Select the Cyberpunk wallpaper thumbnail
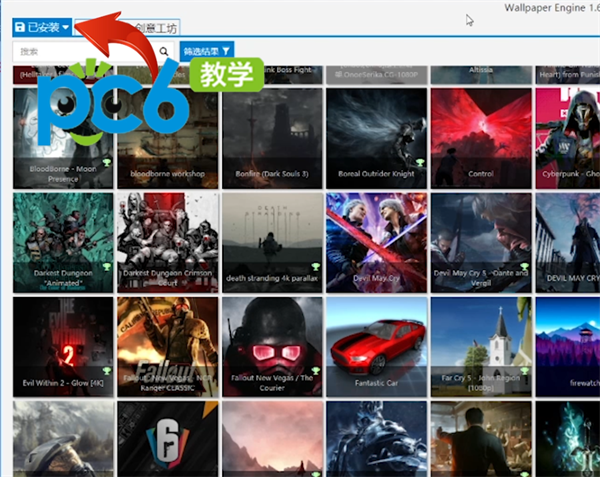Screen dimensions: 600x477 (x=568, y=138)
